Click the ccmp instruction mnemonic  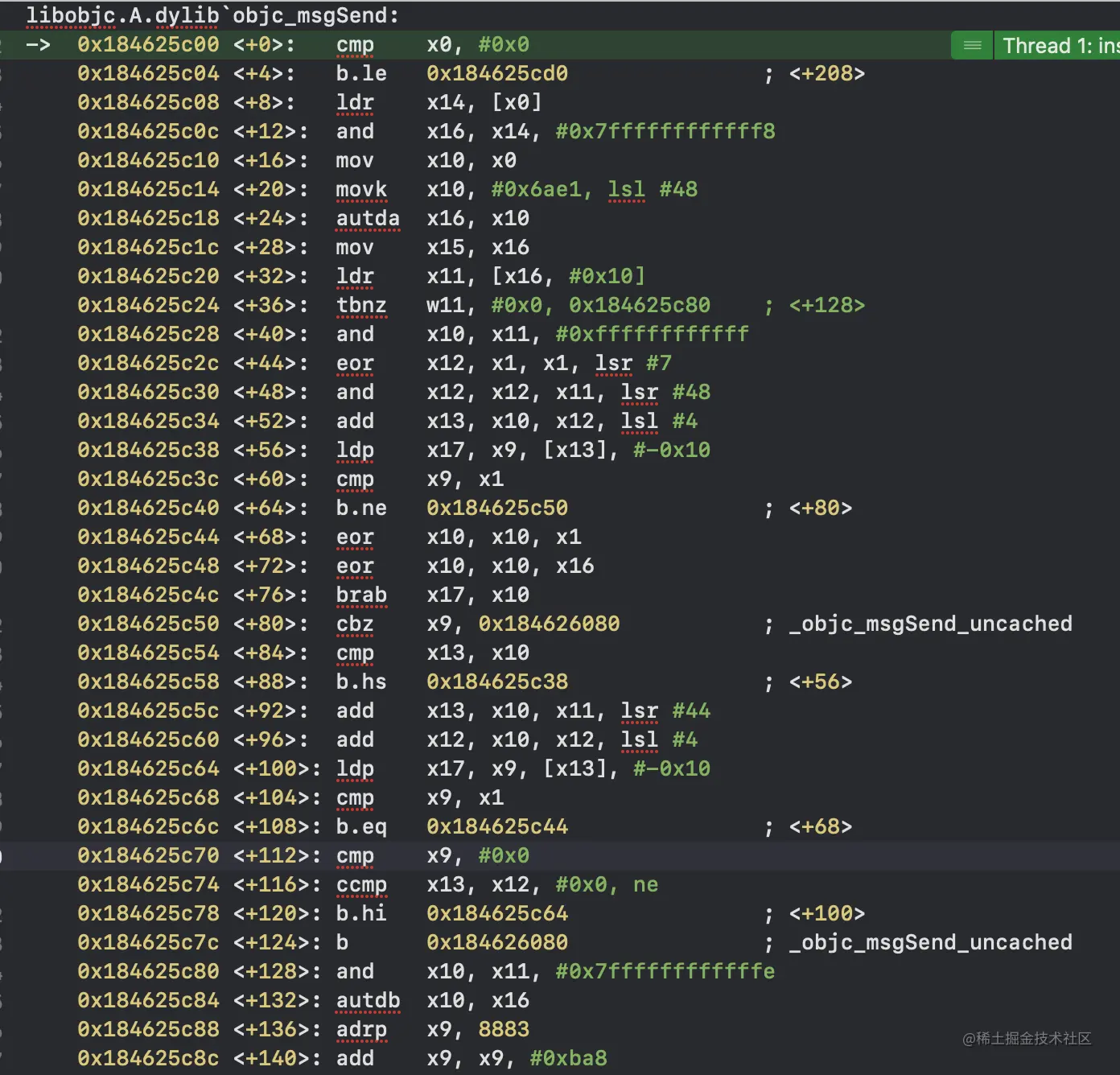(x=361, y=885)
